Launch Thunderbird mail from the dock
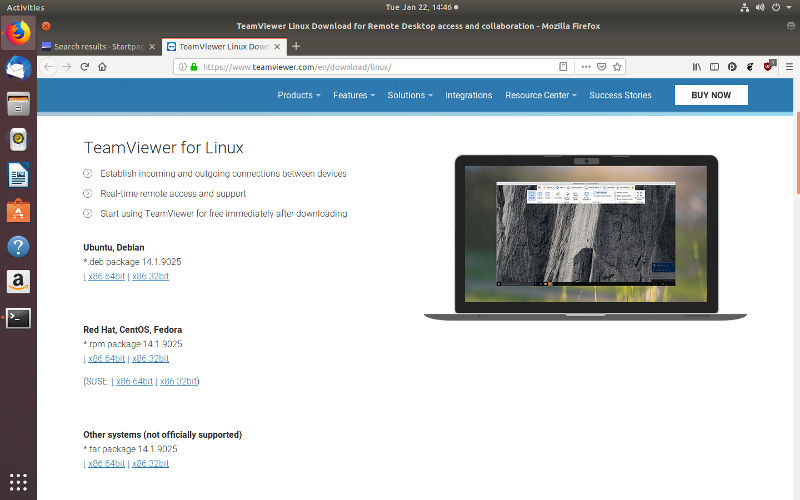 pos(18,68)
